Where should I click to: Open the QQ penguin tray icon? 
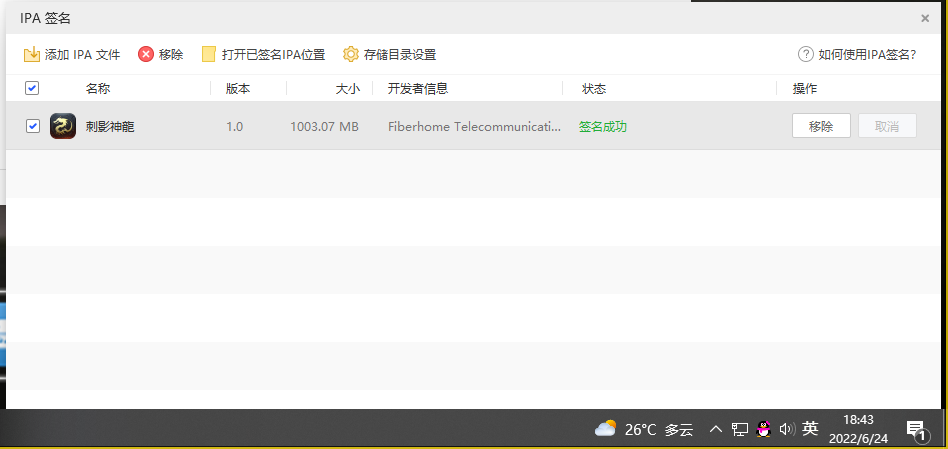[x=764, y=430]
